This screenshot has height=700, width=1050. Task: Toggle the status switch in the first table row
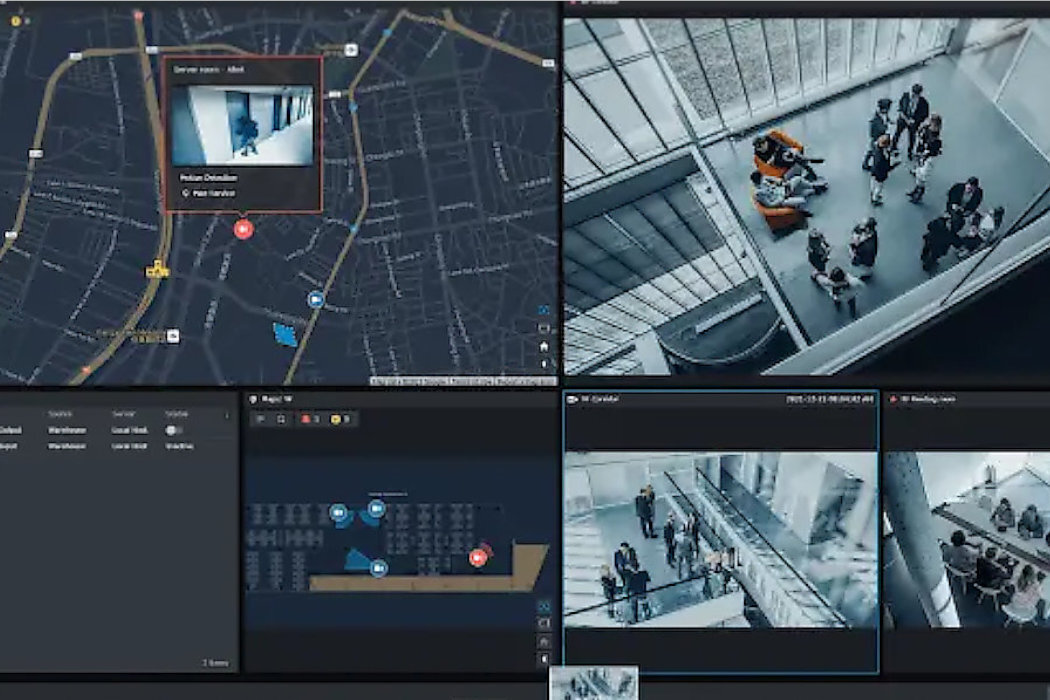[174, 430]
